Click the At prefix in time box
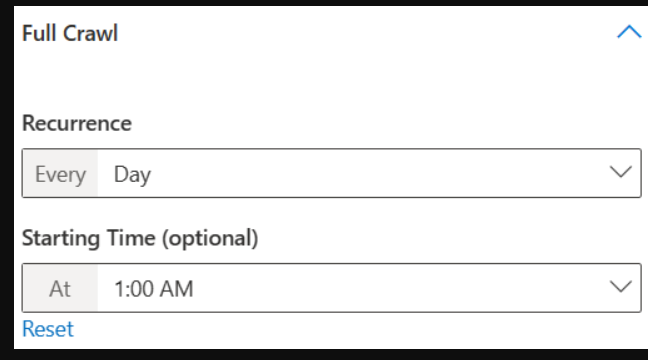The image size is (648, 360). pyautogui.click(x=60, y=288)
